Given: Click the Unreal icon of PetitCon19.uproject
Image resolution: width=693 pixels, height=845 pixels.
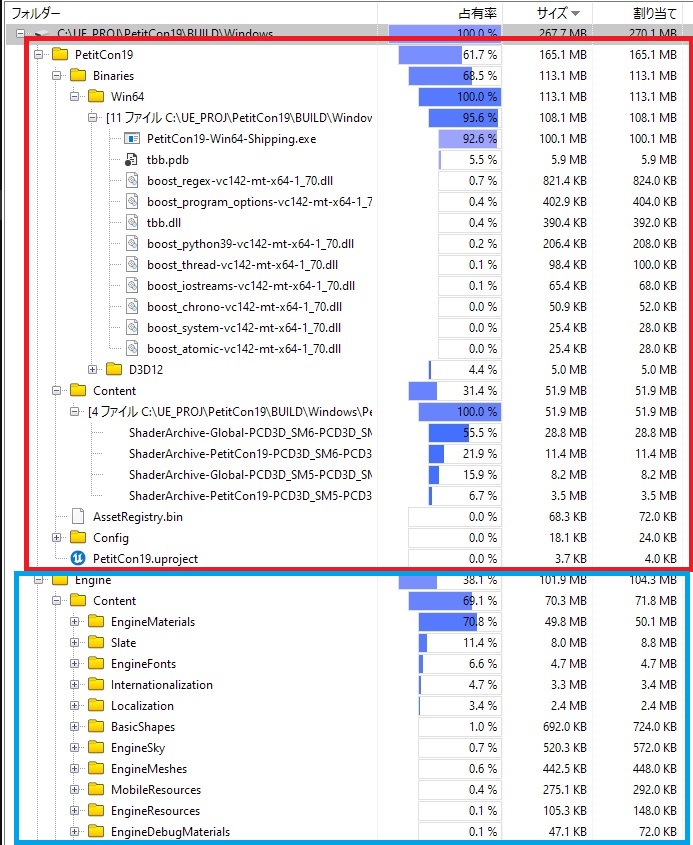Looking at the screenshot, I should tap(78, 558).
